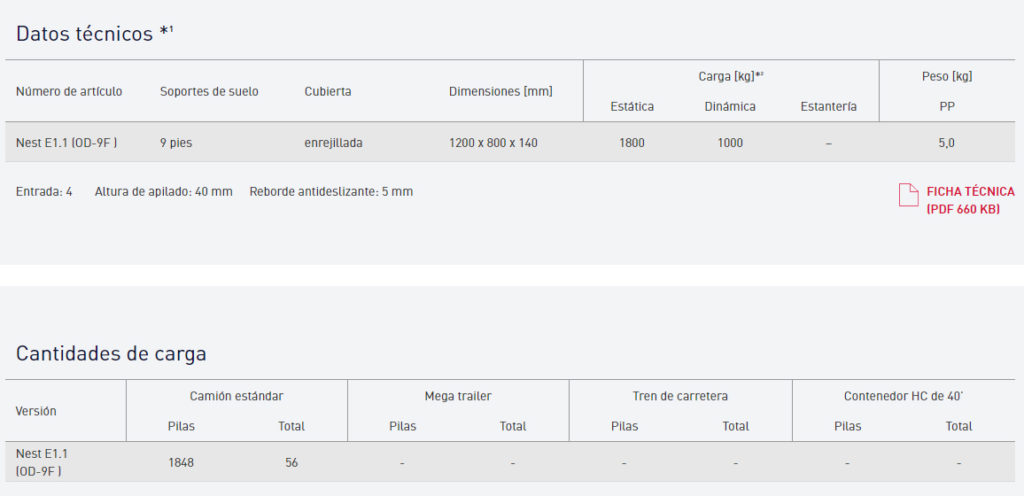Select the Nest E1.1 technical data row
The height and width of the screenshot is (496, 1024).
pyautogui.click(x=67, y=143)
